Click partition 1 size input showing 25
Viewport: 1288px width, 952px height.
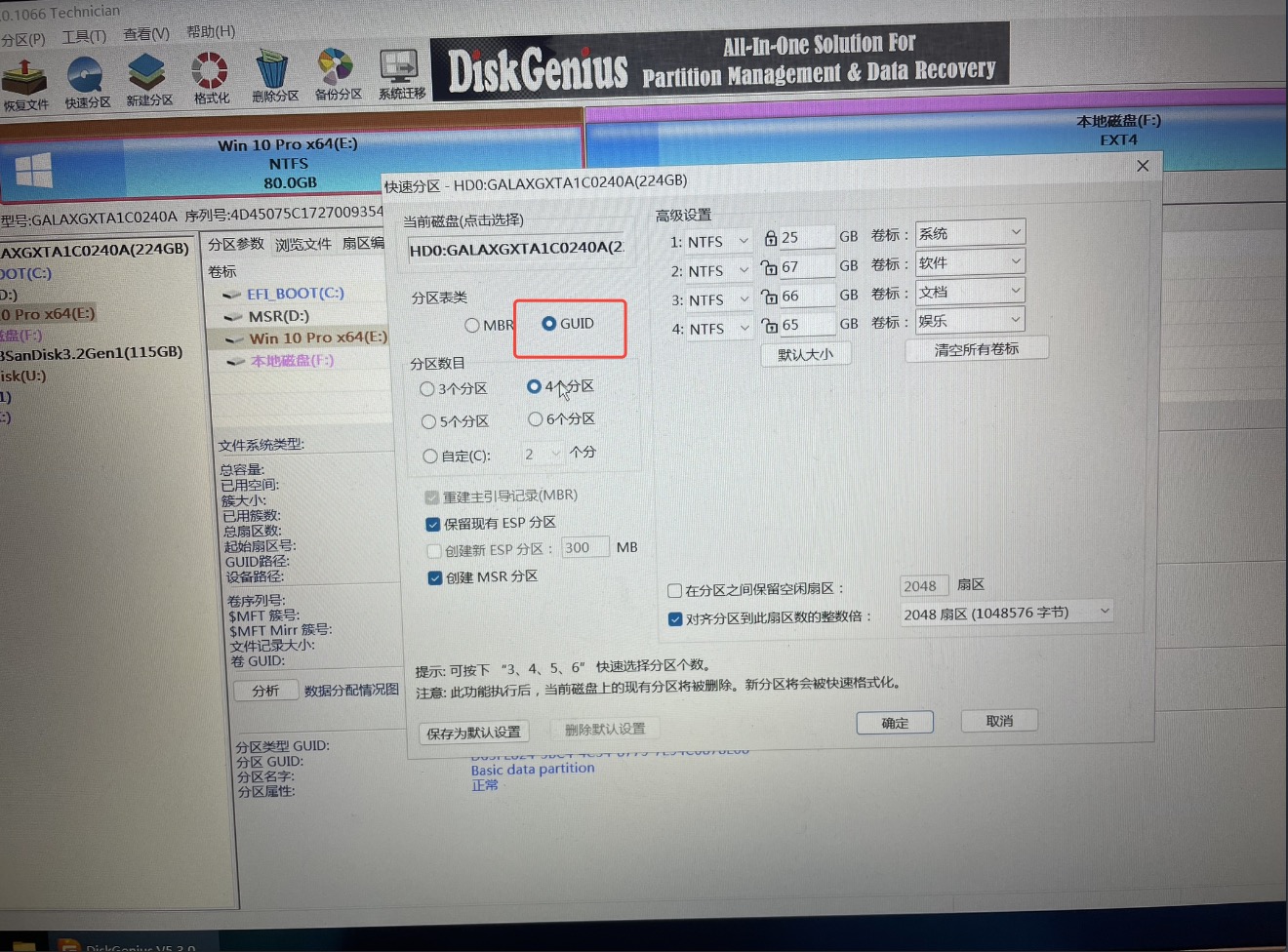point(803,236)
